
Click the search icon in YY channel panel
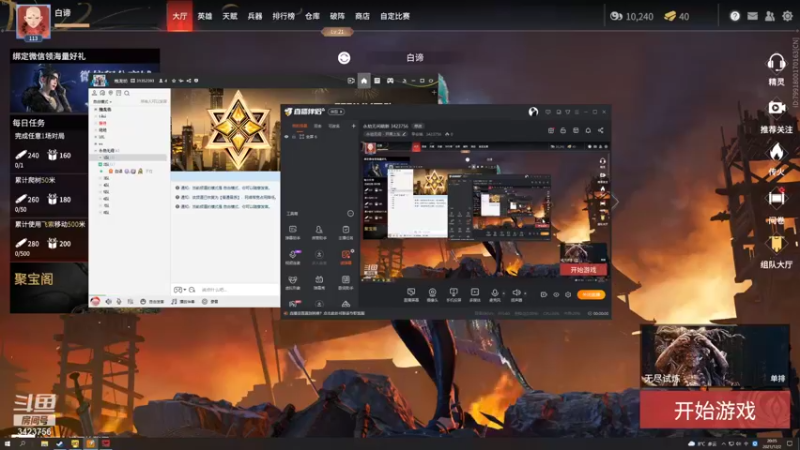tap(127, 93)
